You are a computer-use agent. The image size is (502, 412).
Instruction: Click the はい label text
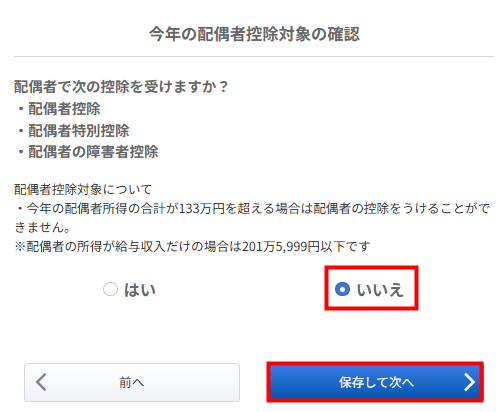tap(140, 290)
